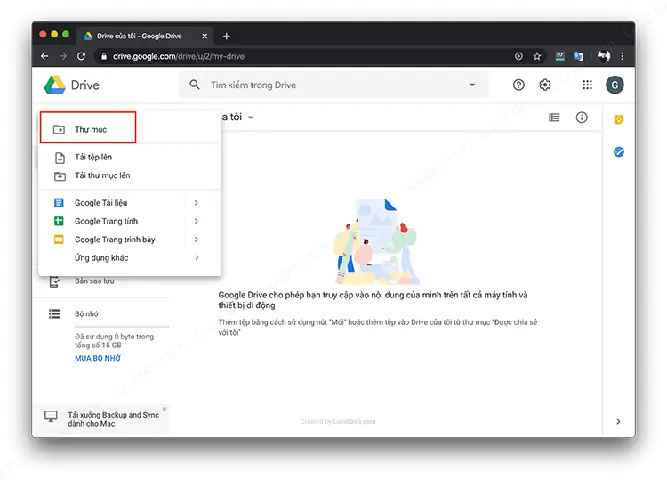The image size is (667, 480).
Task: Close the Drive browser tab
Action: point(205,36)
